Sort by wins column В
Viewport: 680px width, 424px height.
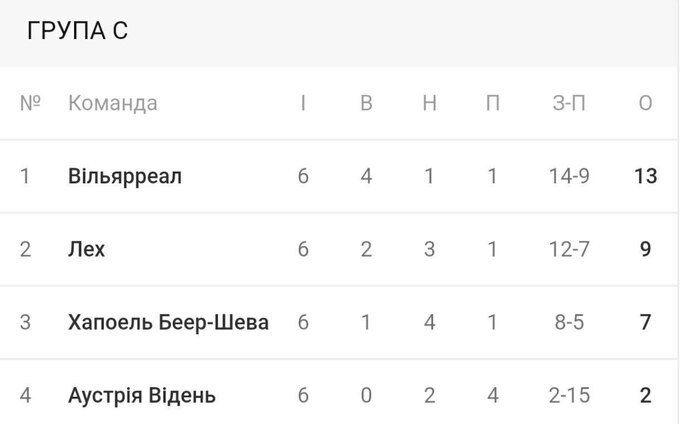click(366, 104)
